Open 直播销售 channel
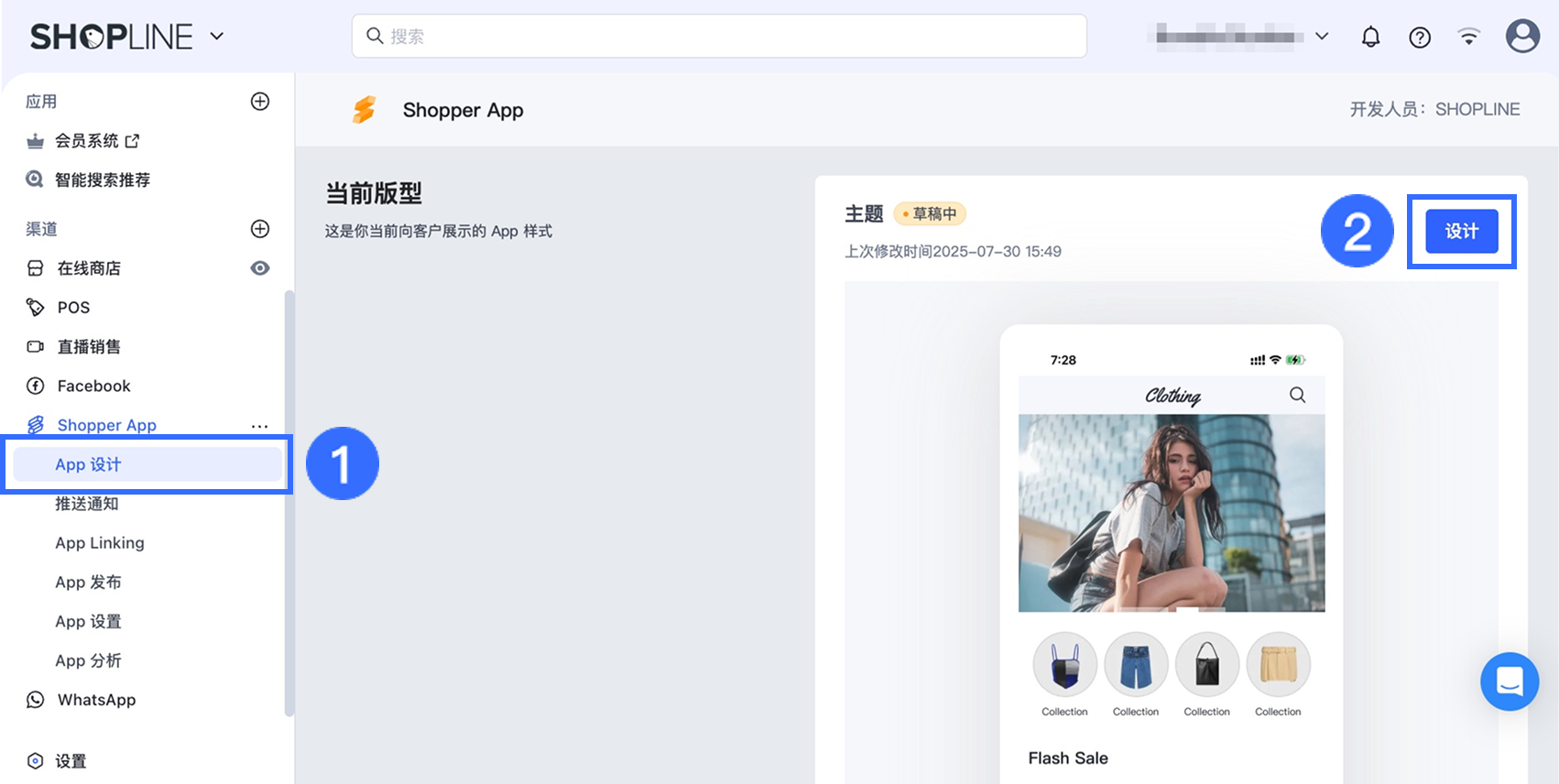This screenshot has width=1559, height=784. pos(89,347)
